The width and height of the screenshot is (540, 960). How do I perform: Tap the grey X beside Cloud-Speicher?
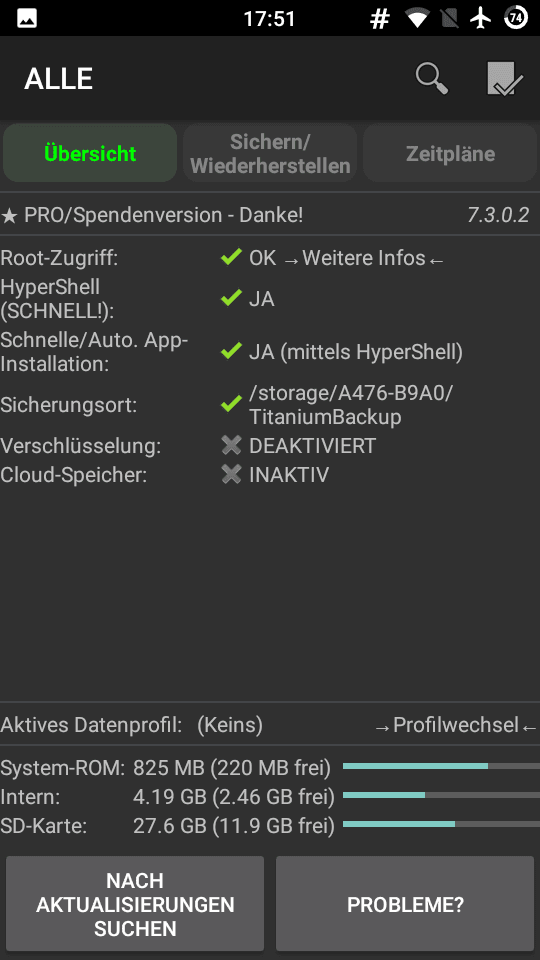pyautogui.click(x=231, y=474)
